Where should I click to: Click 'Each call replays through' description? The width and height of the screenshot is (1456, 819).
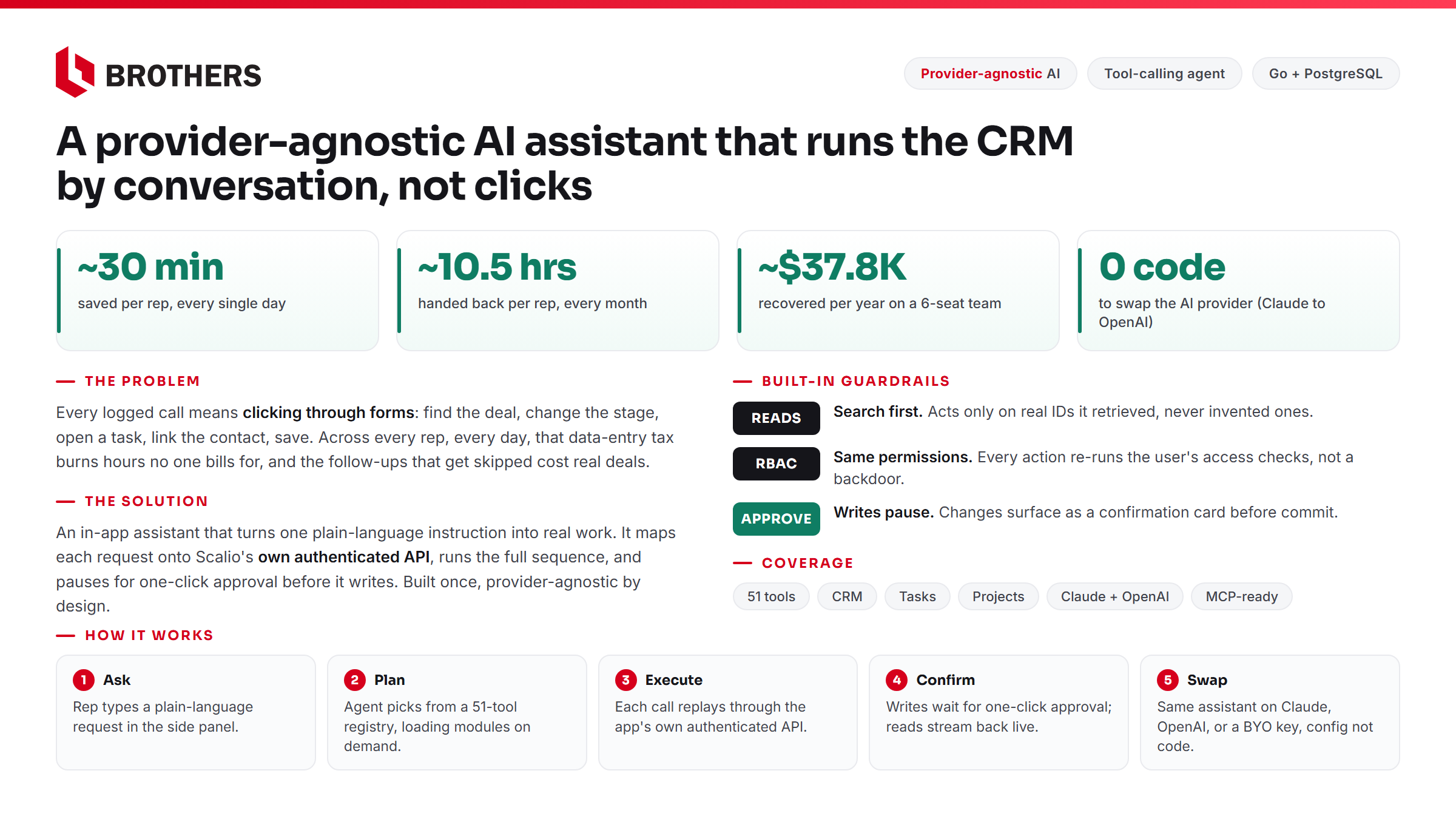click(710, 717)
